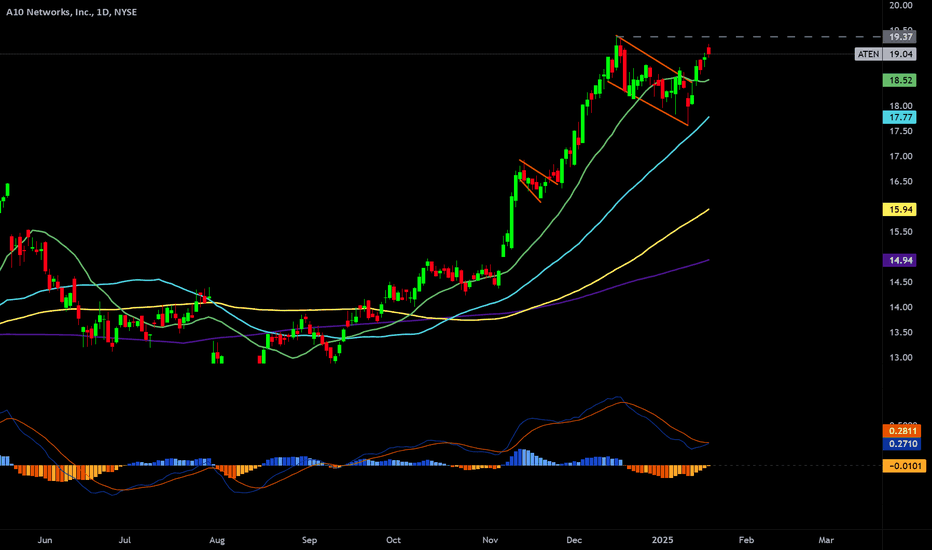Click the Dec label on time axis
The width and height of the screenshot is (932, 550).
574,540
